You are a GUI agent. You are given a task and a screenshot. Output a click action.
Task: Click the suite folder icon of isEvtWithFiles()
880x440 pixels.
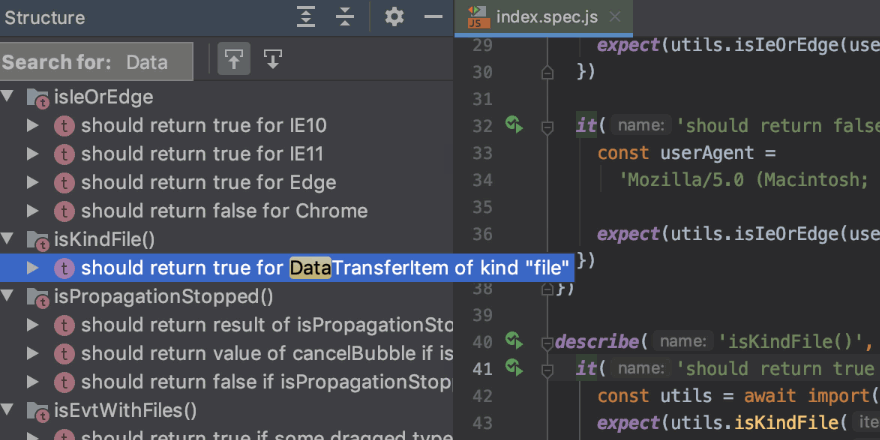click(38, 411)
